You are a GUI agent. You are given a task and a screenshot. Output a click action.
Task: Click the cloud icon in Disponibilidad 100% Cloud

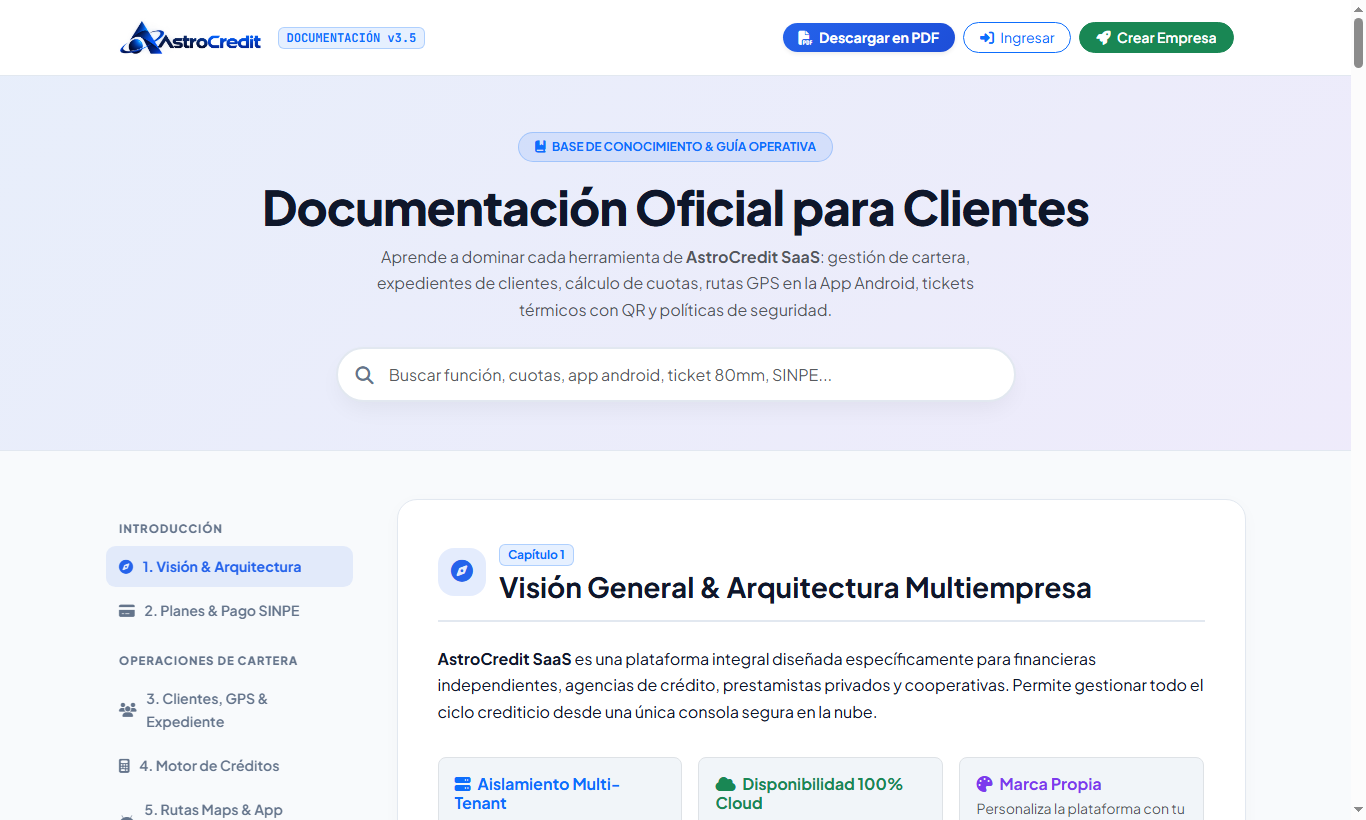click(726, 784)
